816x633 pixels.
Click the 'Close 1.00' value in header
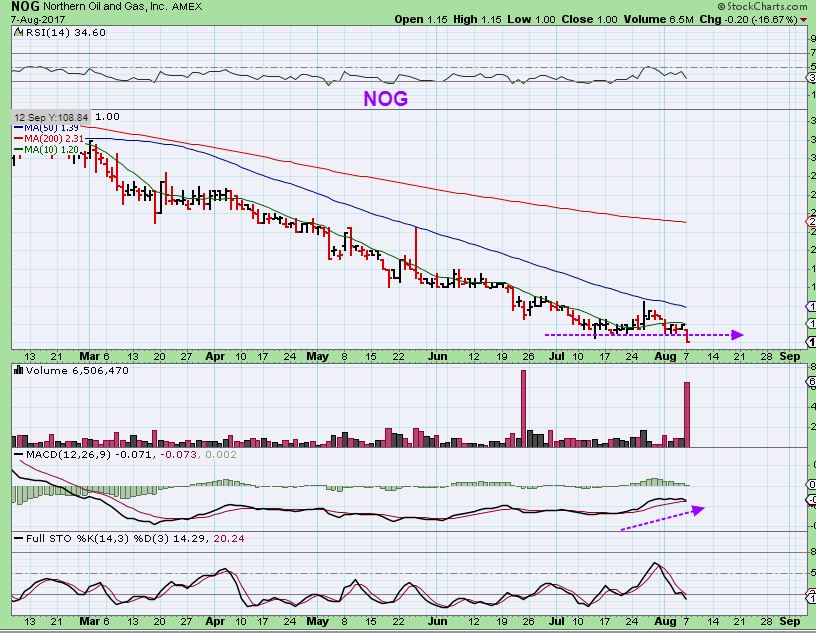[x=589, y=19]
